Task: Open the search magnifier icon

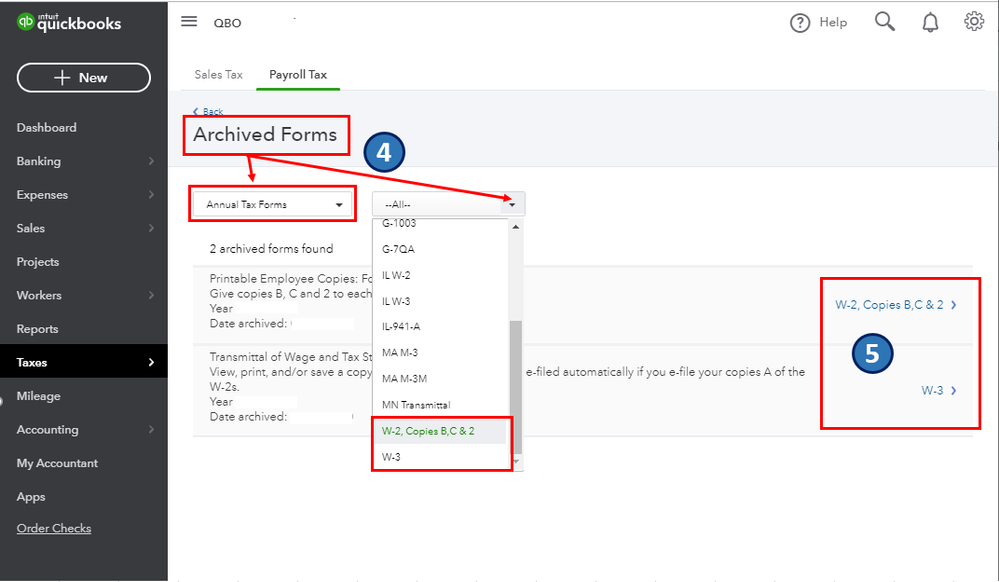Action: [x=884, y=22]
